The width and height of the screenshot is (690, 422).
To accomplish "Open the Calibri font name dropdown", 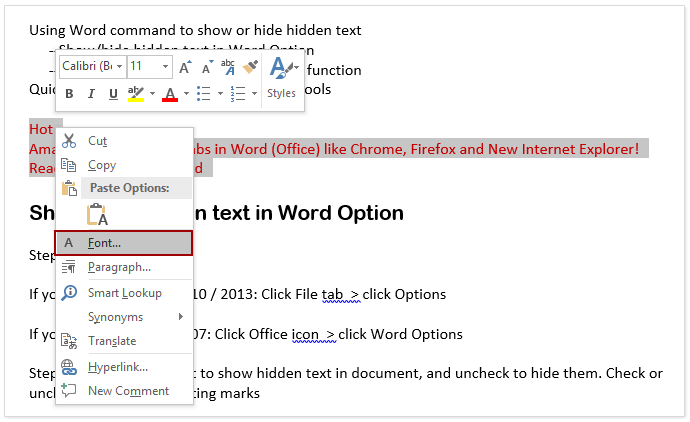I will [x=120, y=67].
